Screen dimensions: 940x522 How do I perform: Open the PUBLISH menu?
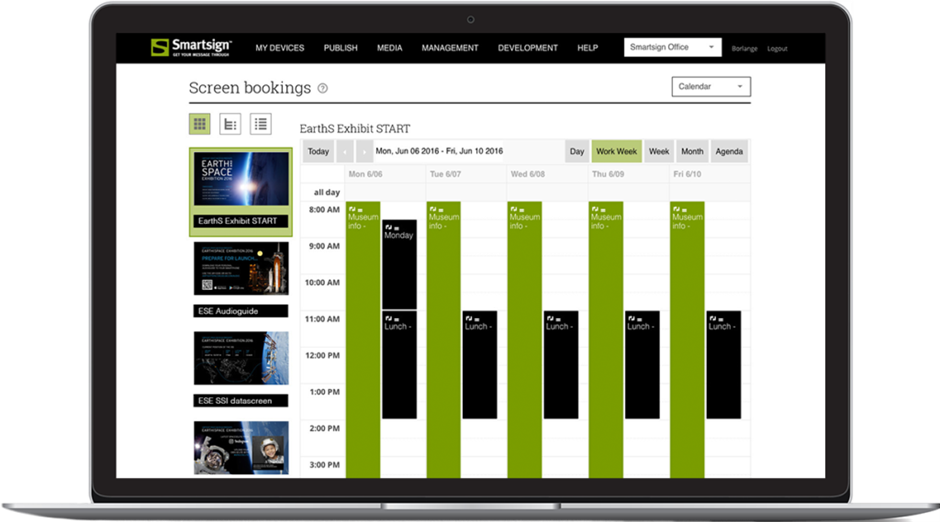[x=340, y=48]
